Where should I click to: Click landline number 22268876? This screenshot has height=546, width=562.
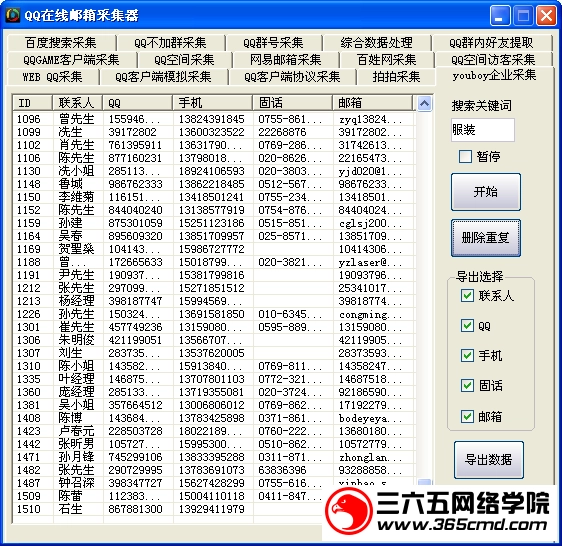[282, 132]
